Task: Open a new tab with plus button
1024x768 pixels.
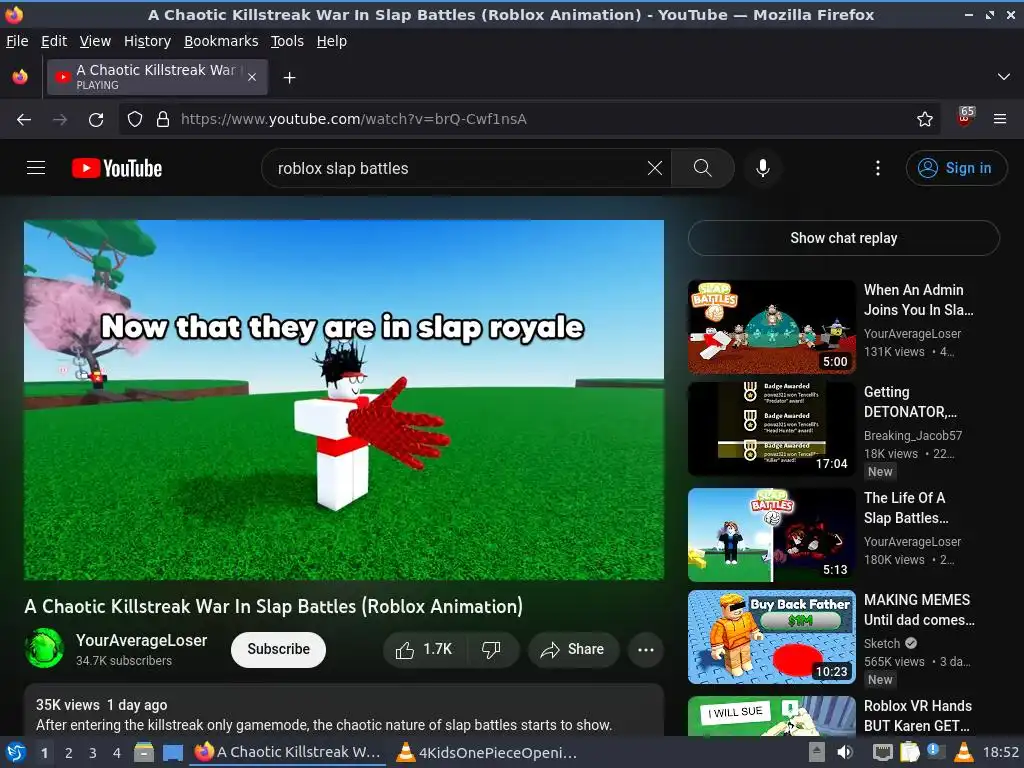Action: pyautogui.click(x=289, y=78)
